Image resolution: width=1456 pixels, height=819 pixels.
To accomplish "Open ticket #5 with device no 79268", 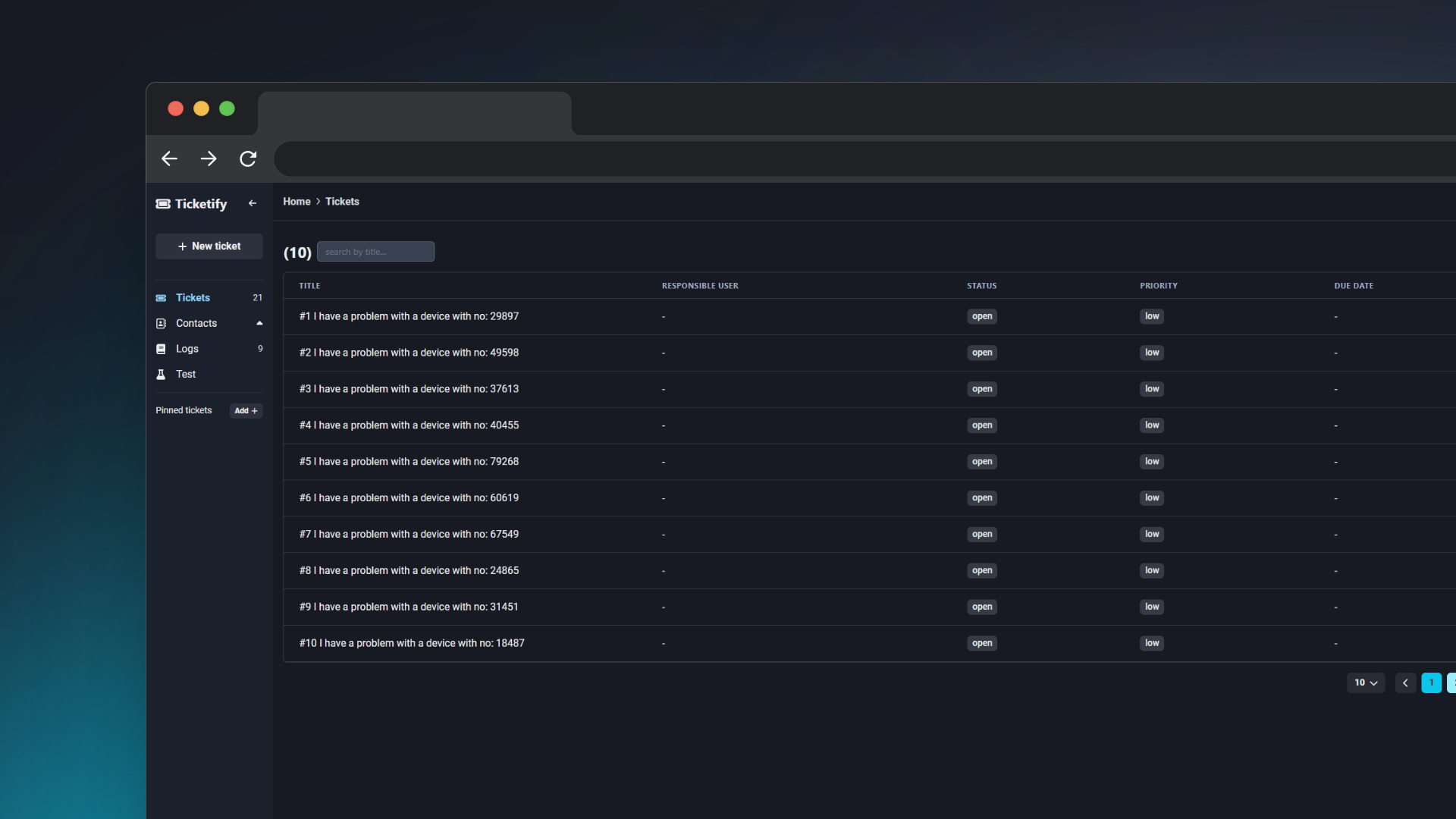I will click(x=409, y=462).
